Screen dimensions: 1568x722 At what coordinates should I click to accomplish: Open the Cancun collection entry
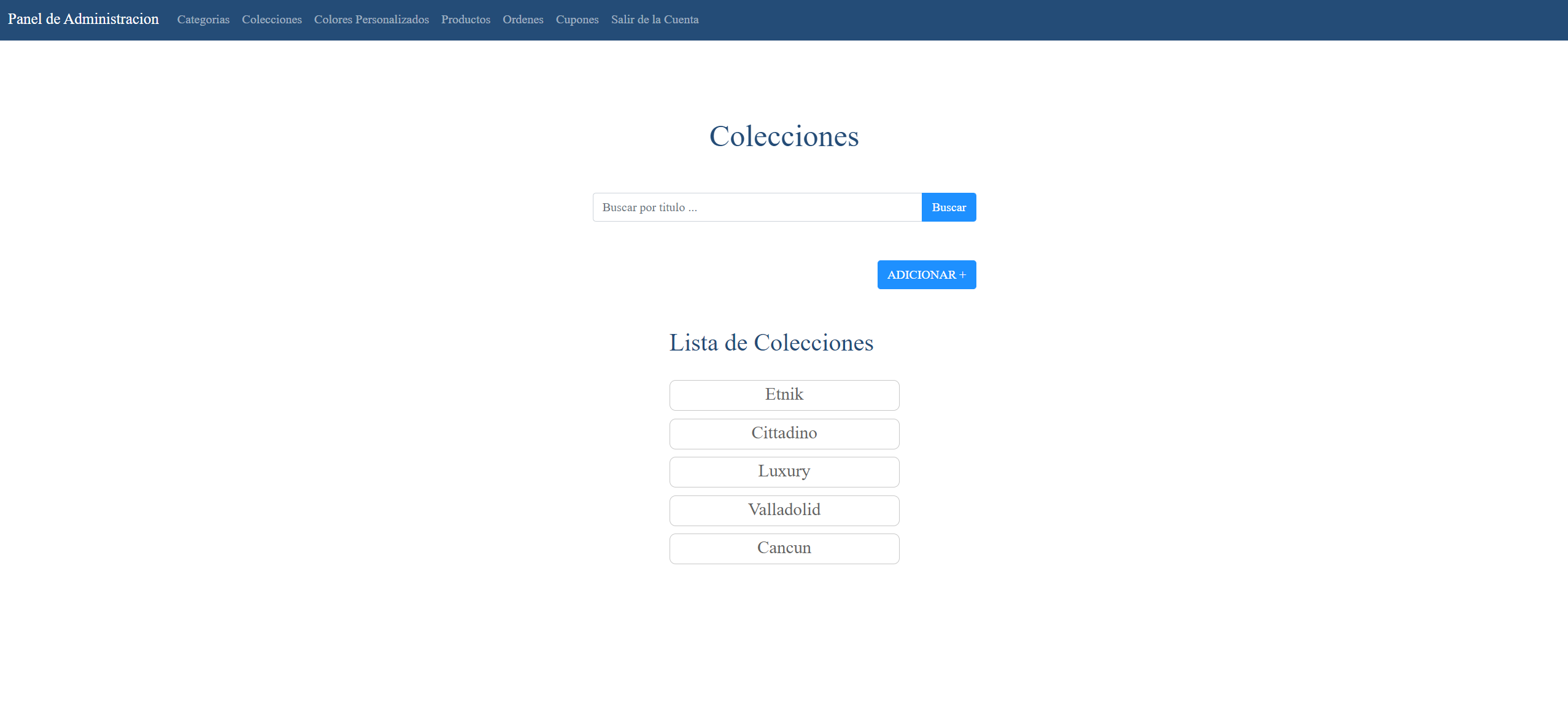784,548
